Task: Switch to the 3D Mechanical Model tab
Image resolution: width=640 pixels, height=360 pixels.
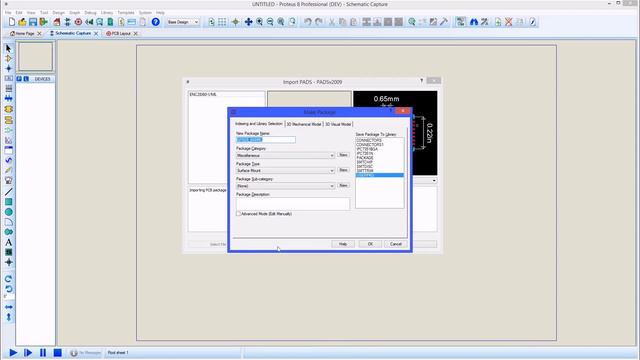Action: click(304, 124)
